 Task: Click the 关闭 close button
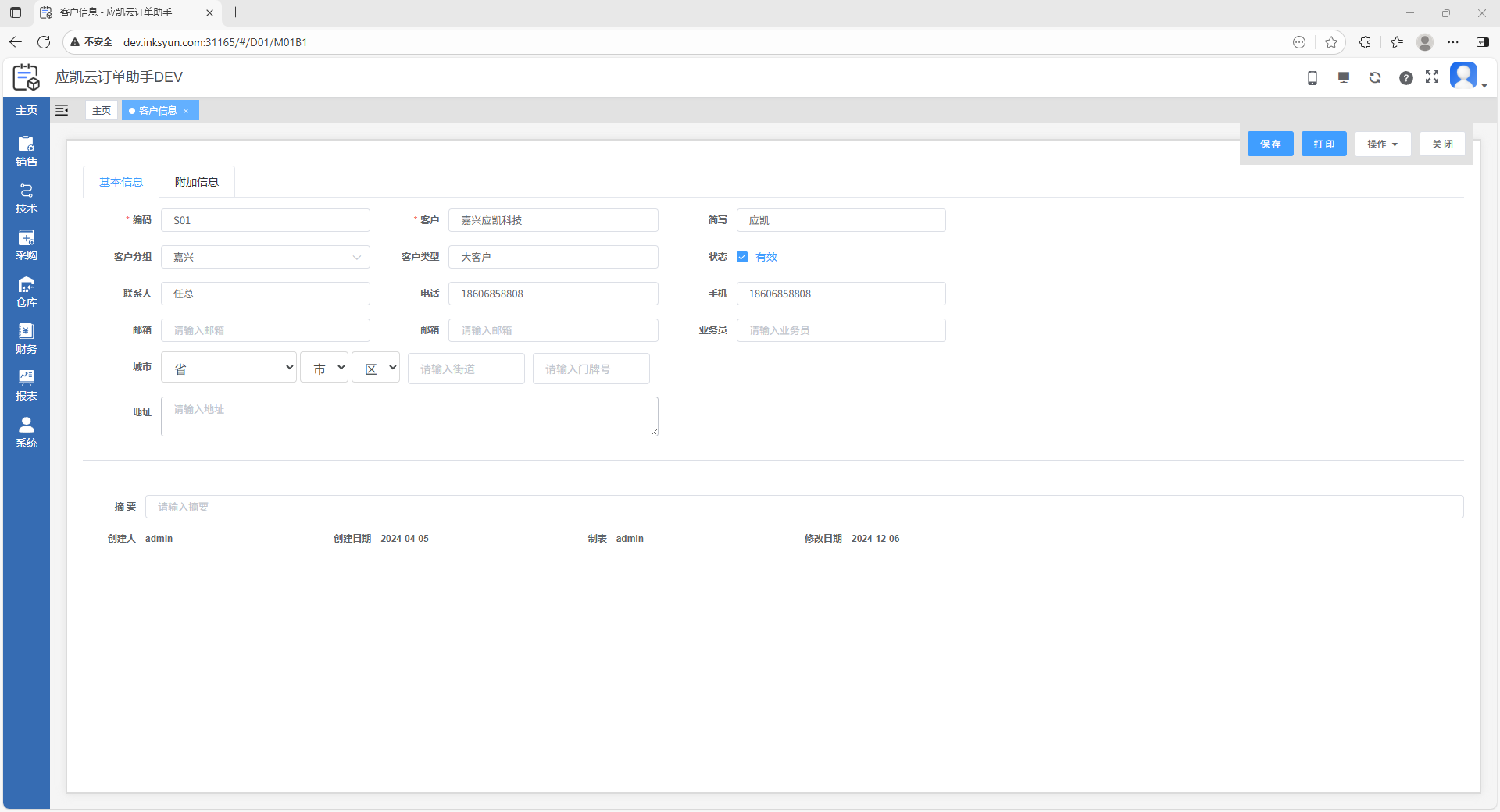pyautogui.click(x=1443, y=144)
